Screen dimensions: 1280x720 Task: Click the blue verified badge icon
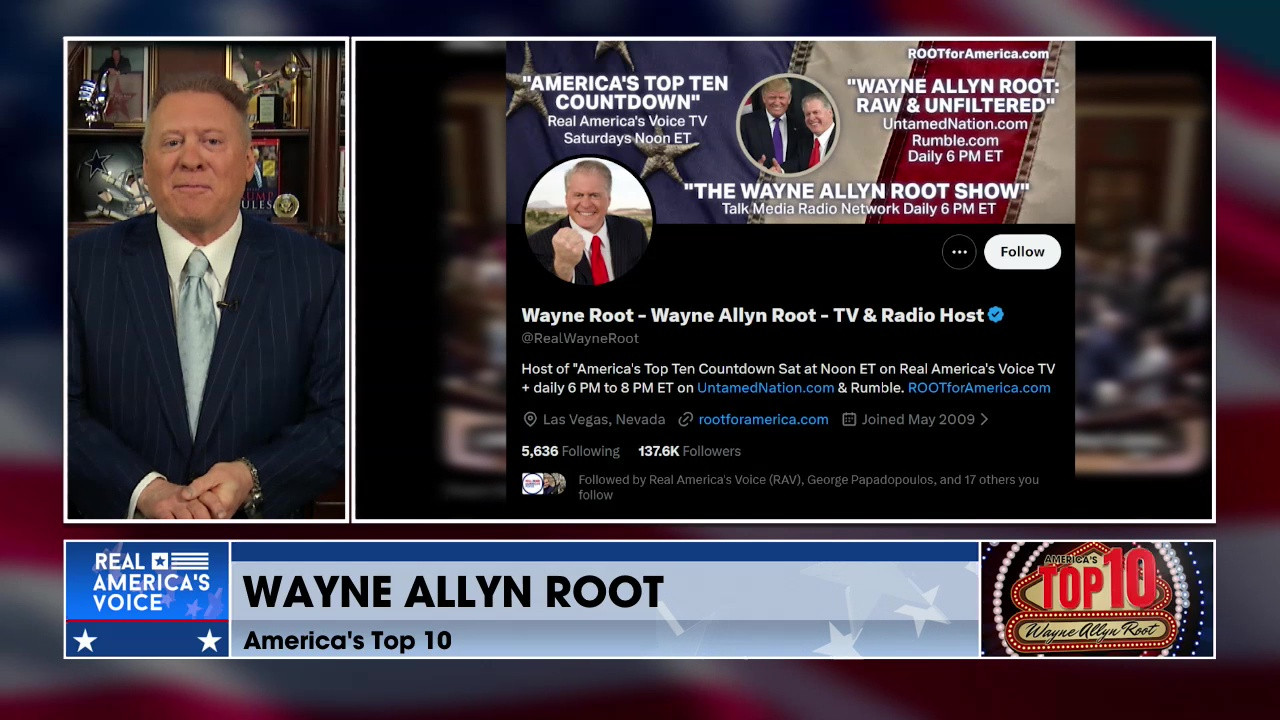(996, 315)
